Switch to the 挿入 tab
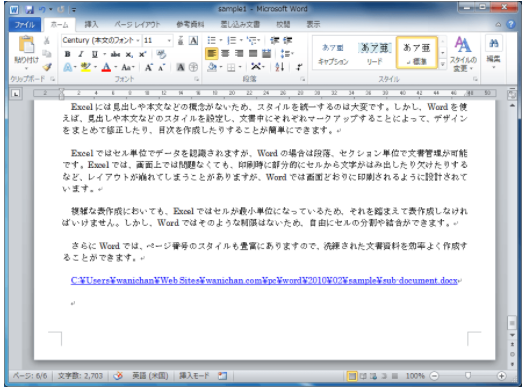 (91, 24)
